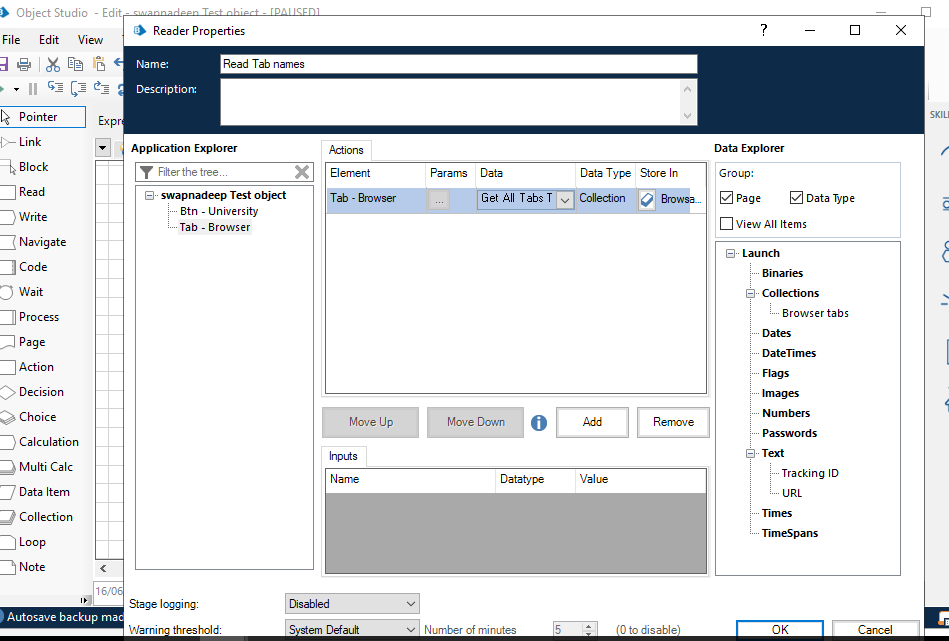949x641 pixels.
Task: Pick the Collection stage tool
Action: tap(45, 517)
